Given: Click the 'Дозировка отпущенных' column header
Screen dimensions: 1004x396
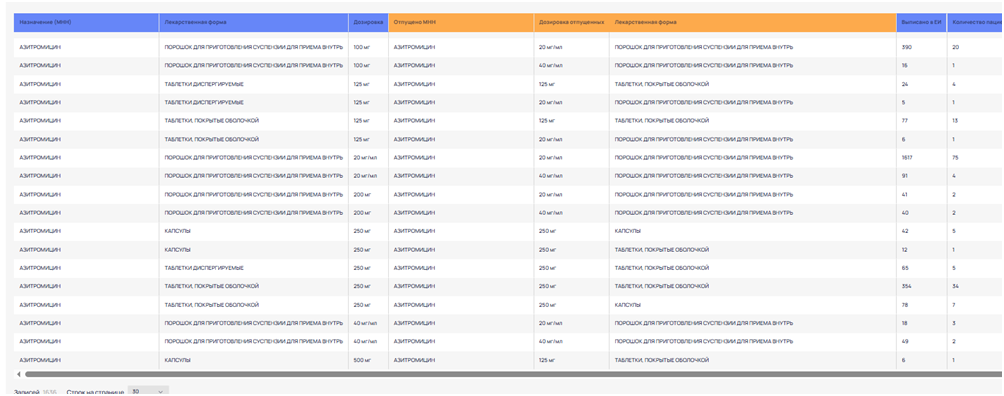Looking at the screenshot, I should 572,22.
